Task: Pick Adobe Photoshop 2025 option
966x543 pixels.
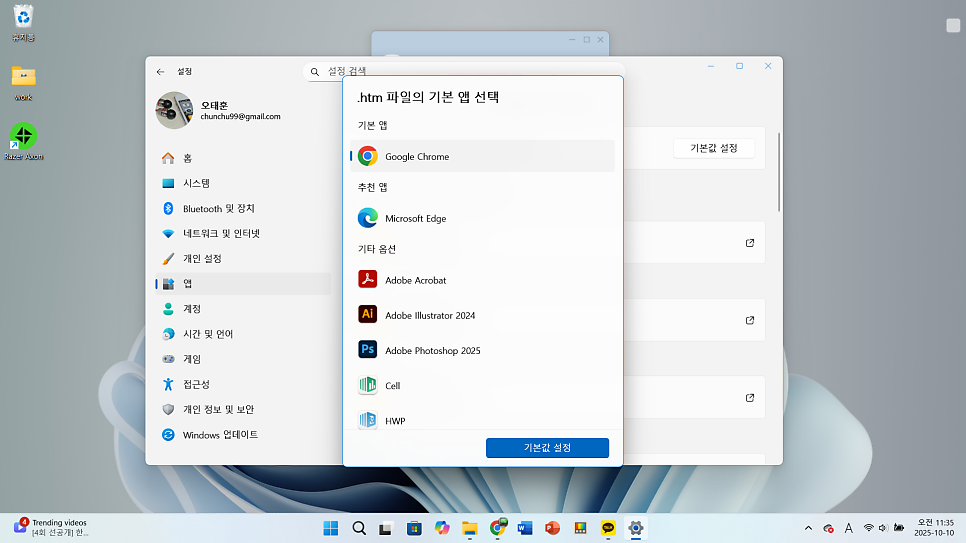Action: (x=482, y=350)
